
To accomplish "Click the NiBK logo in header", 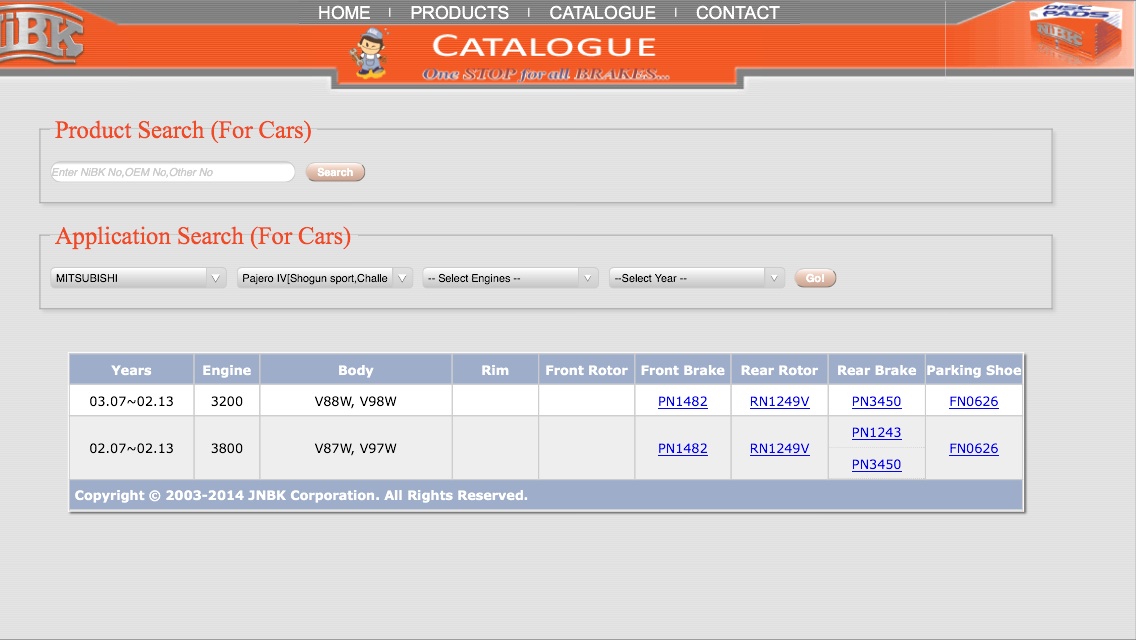I will coord(42,38).
